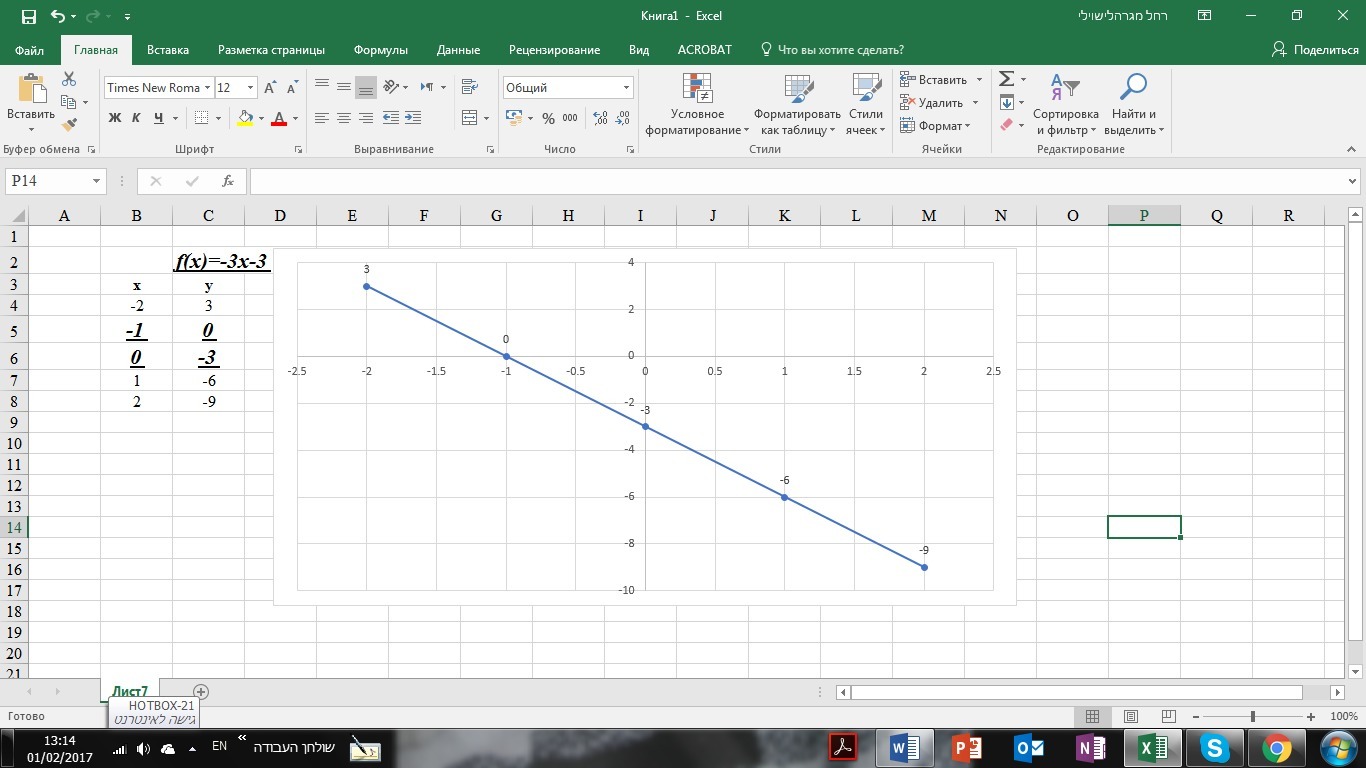Open Skype from the taskbar
This screenshot has width=1366, height=768.
click(x=1215, y=748)
